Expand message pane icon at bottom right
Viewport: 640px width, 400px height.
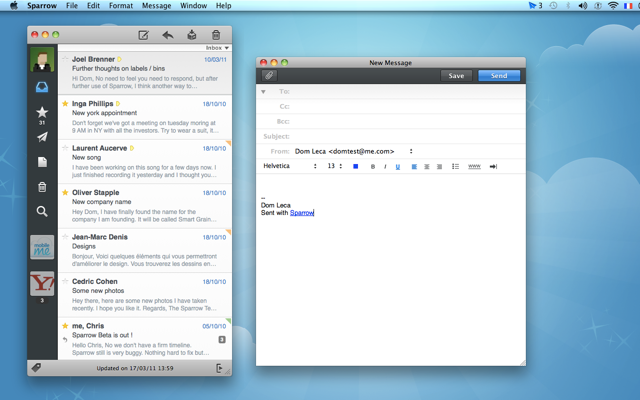(219, 368)
